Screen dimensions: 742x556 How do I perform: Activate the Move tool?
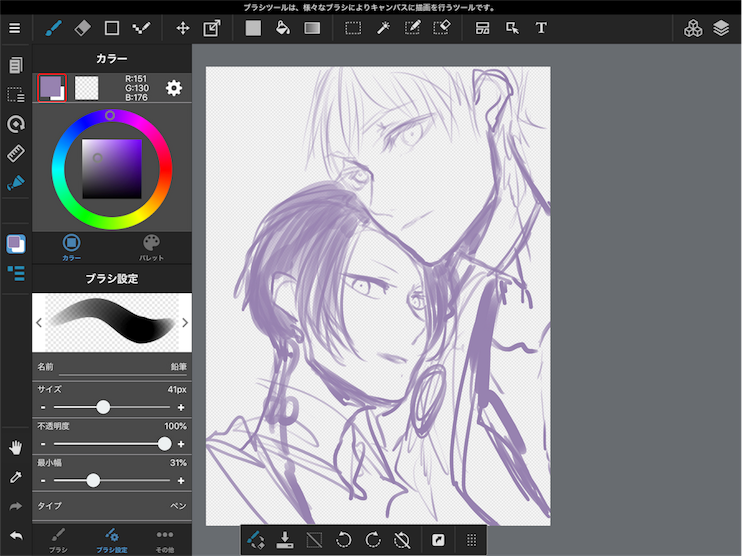(x=183, y=28)
